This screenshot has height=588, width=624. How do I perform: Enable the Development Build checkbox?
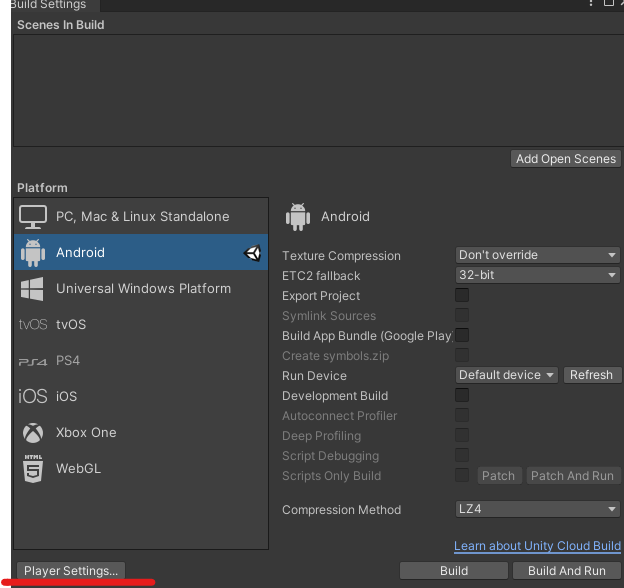(462, 395)
